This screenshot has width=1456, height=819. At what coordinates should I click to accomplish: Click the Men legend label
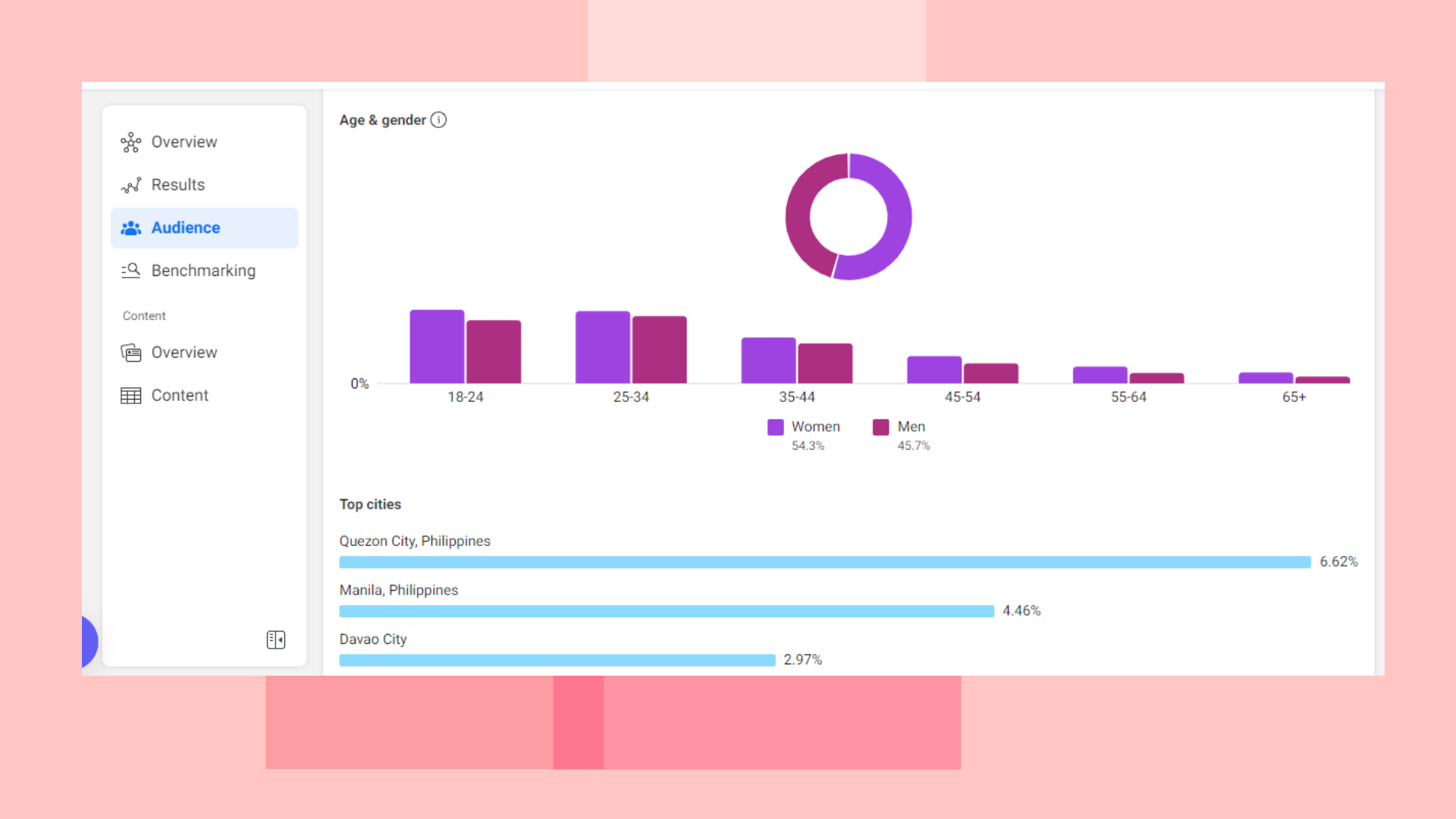pos(911,427)
